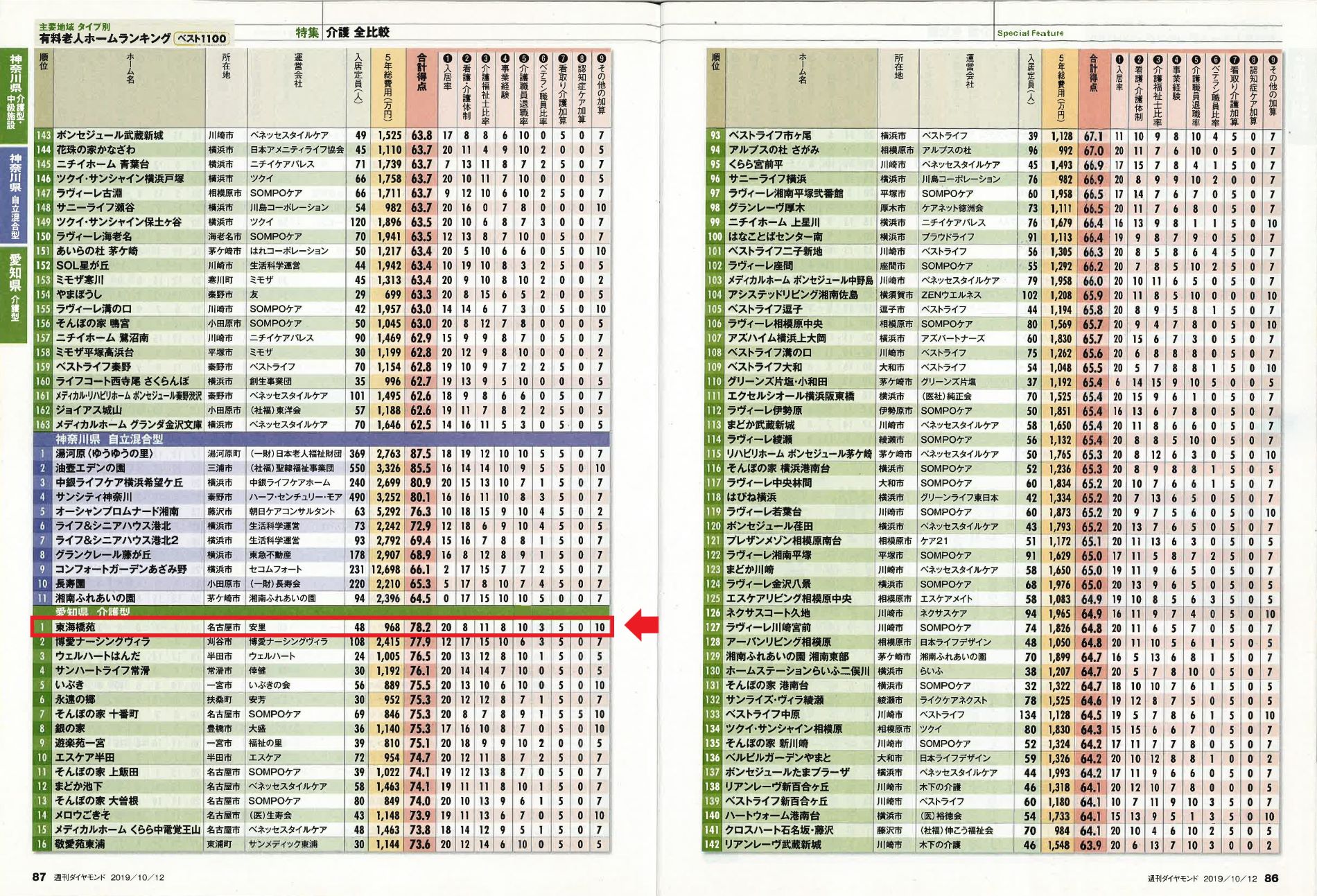Click the Special Feature label
The width and height of the screenshot is (1317, 896).
pos(1030,33)
